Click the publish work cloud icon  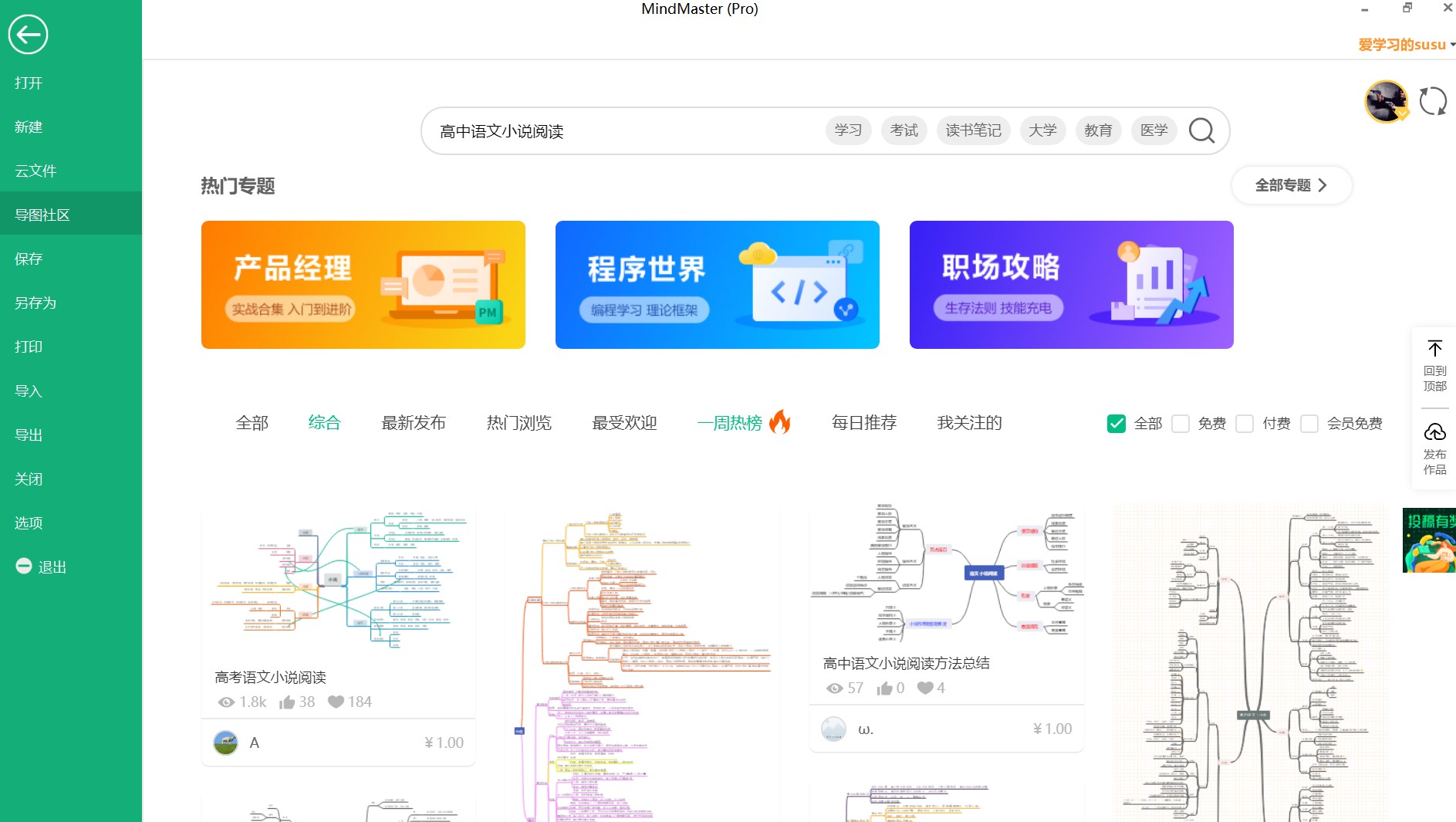point(1434,431)
